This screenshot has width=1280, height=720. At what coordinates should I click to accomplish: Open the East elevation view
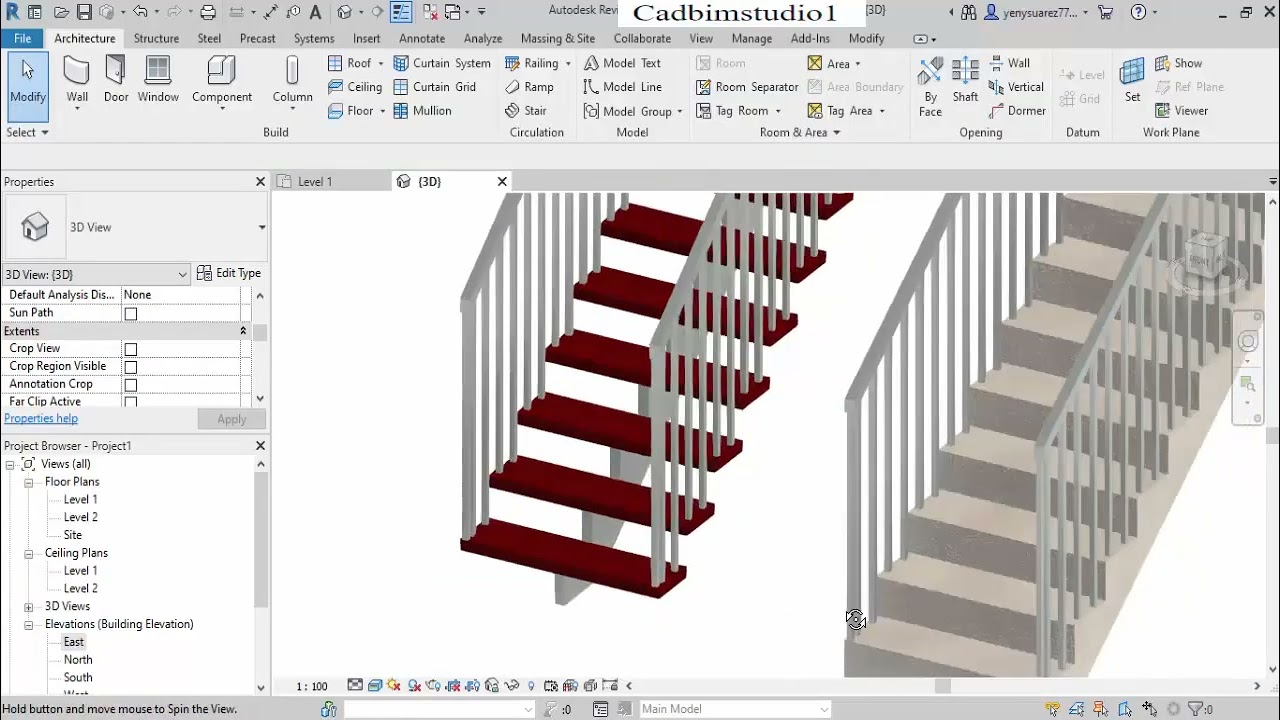(74, 642)
